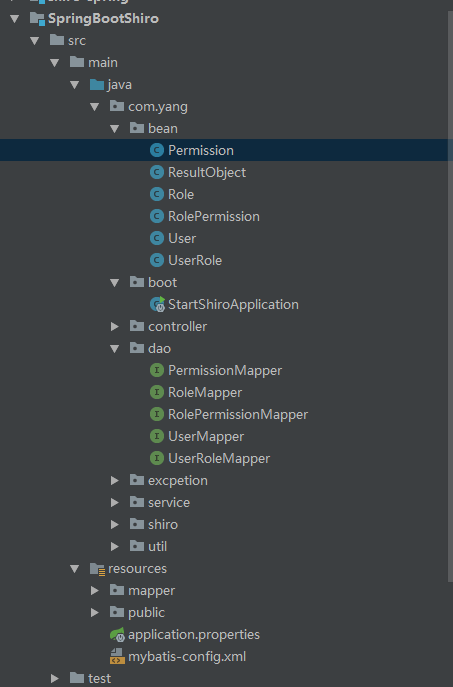Viewport: 453px width, 687px height.
Task: Click the resources folder icon
Action: pos(97,569)
